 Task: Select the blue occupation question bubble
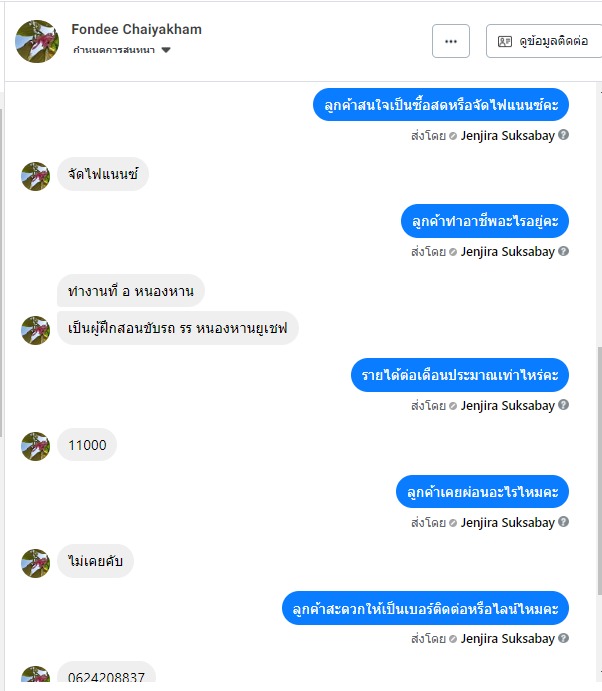tap(485, 221)
